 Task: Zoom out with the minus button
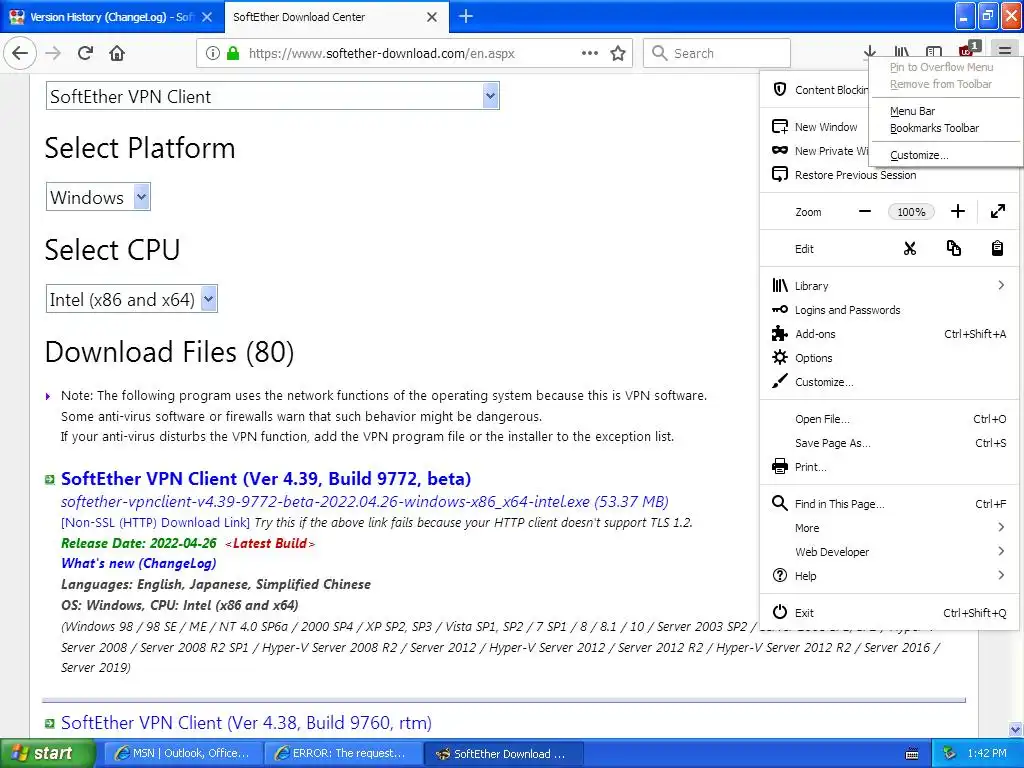[x=865, y=212]
